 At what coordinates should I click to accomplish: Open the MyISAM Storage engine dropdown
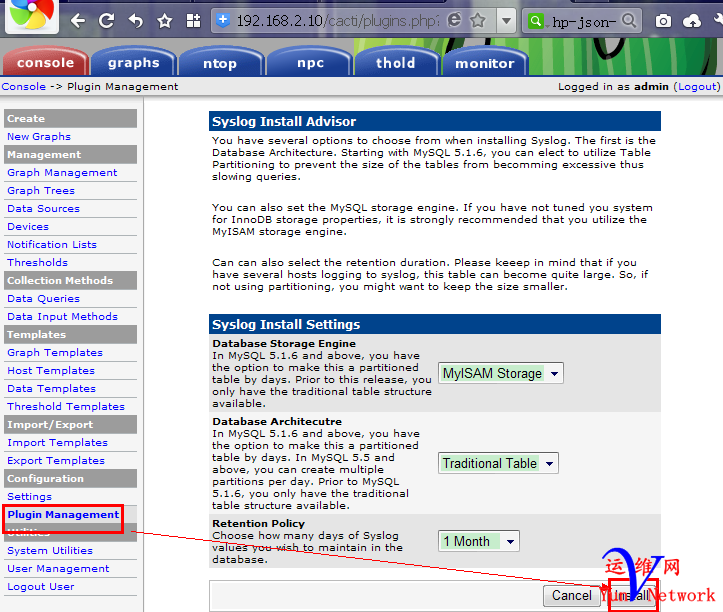coord(500,373)
